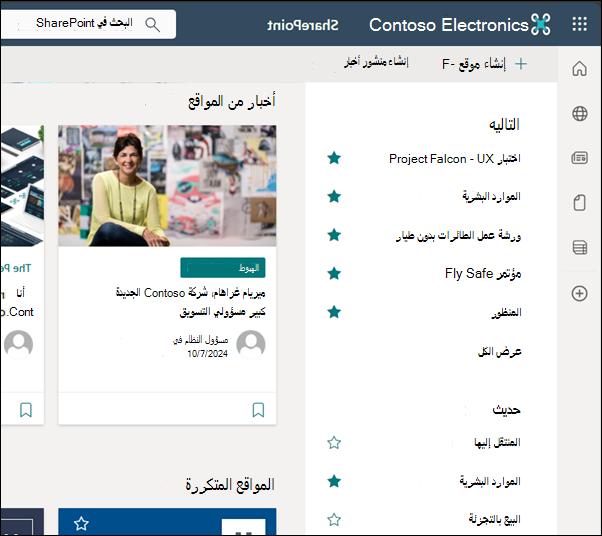Viewport: 602px width, 536px height.
Task: Click the plus icon beside إنشاء موقع
Action: point(521,64)
